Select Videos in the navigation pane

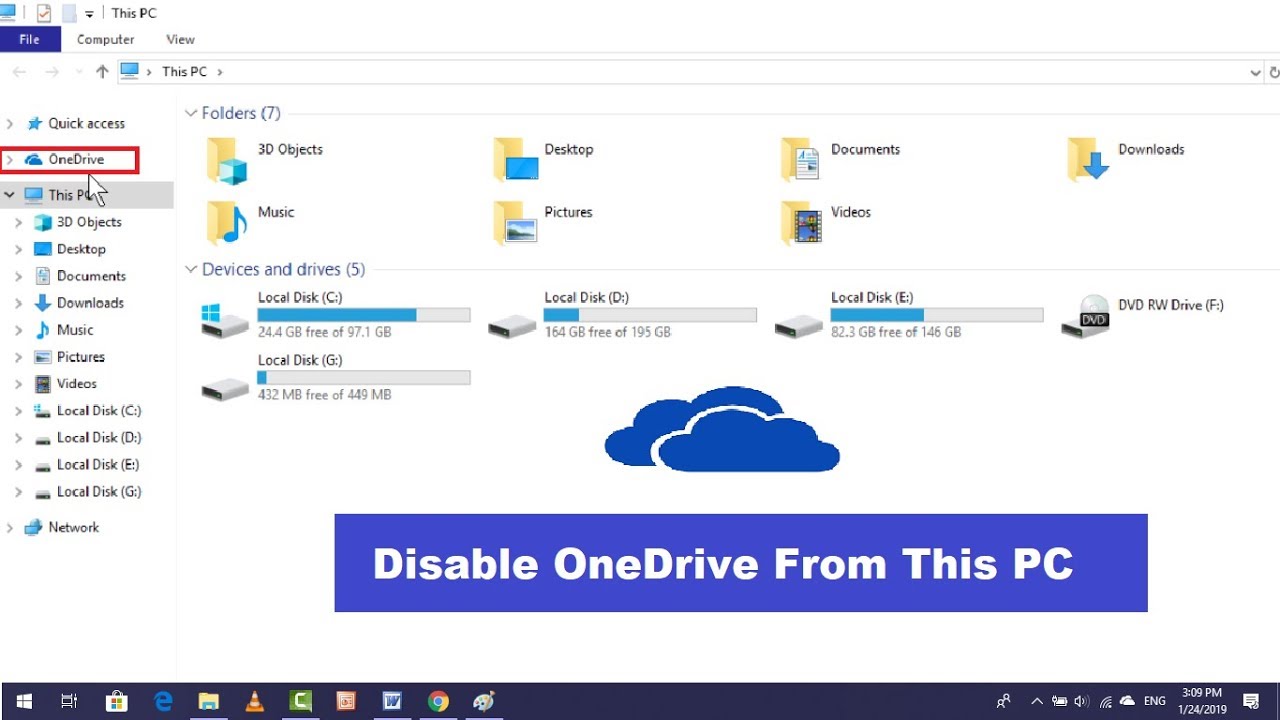(66, 384)
